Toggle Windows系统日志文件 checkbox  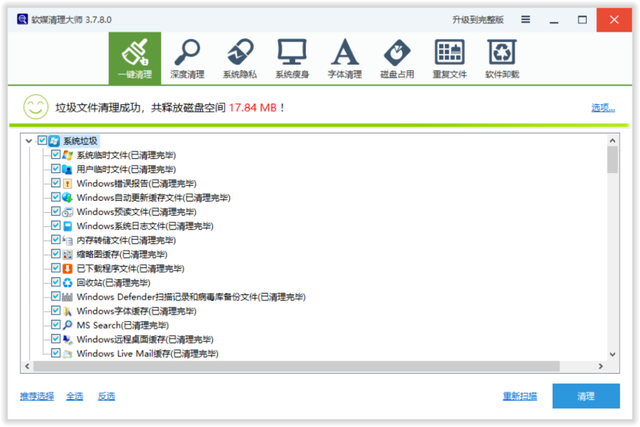click(56, 225)
